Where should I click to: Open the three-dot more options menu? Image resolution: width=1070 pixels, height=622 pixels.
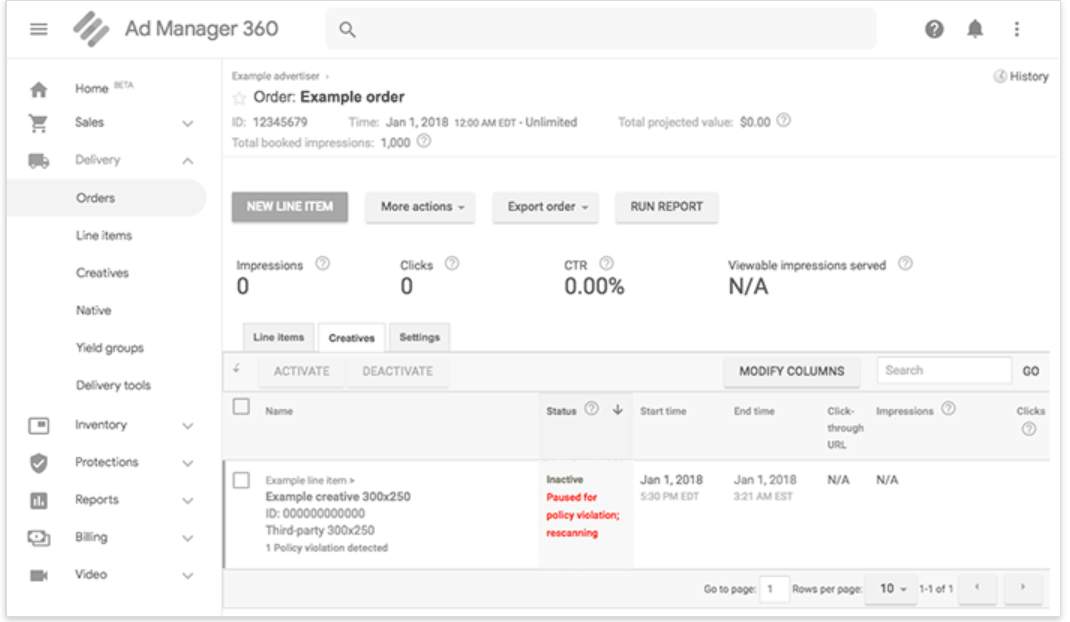pos(1016,30)
